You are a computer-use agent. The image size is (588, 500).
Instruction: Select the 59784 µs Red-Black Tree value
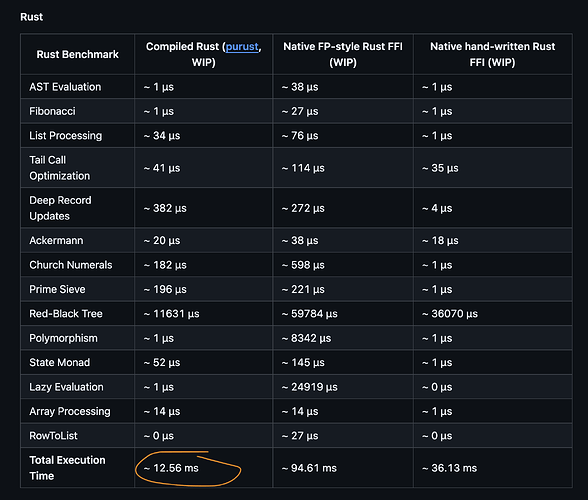tap(309, 314)
